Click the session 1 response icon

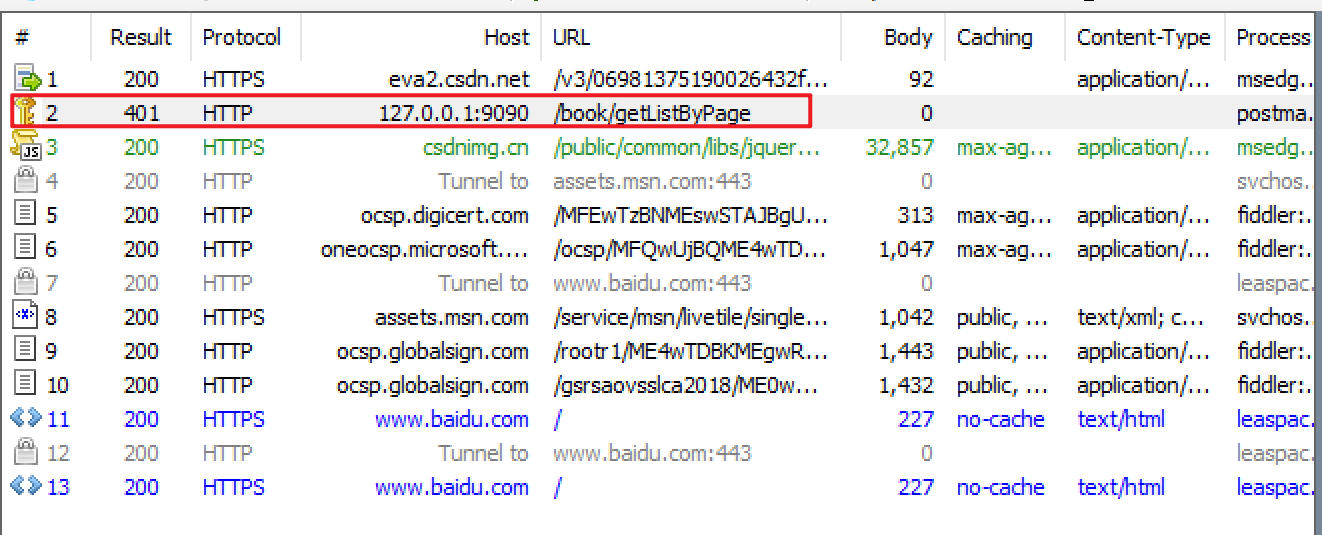(26, 78)
